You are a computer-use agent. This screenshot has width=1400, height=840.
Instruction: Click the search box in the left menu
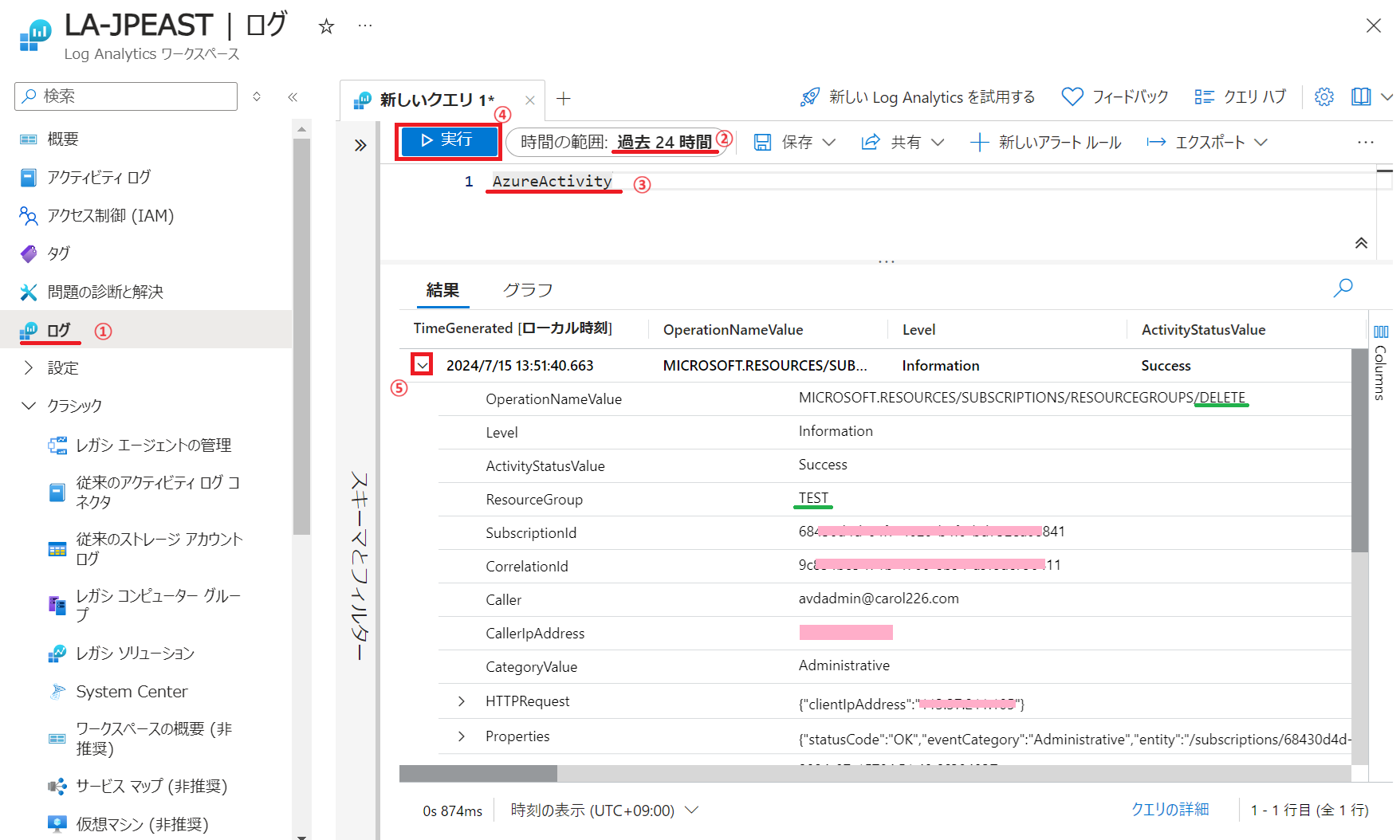[126, 96]
